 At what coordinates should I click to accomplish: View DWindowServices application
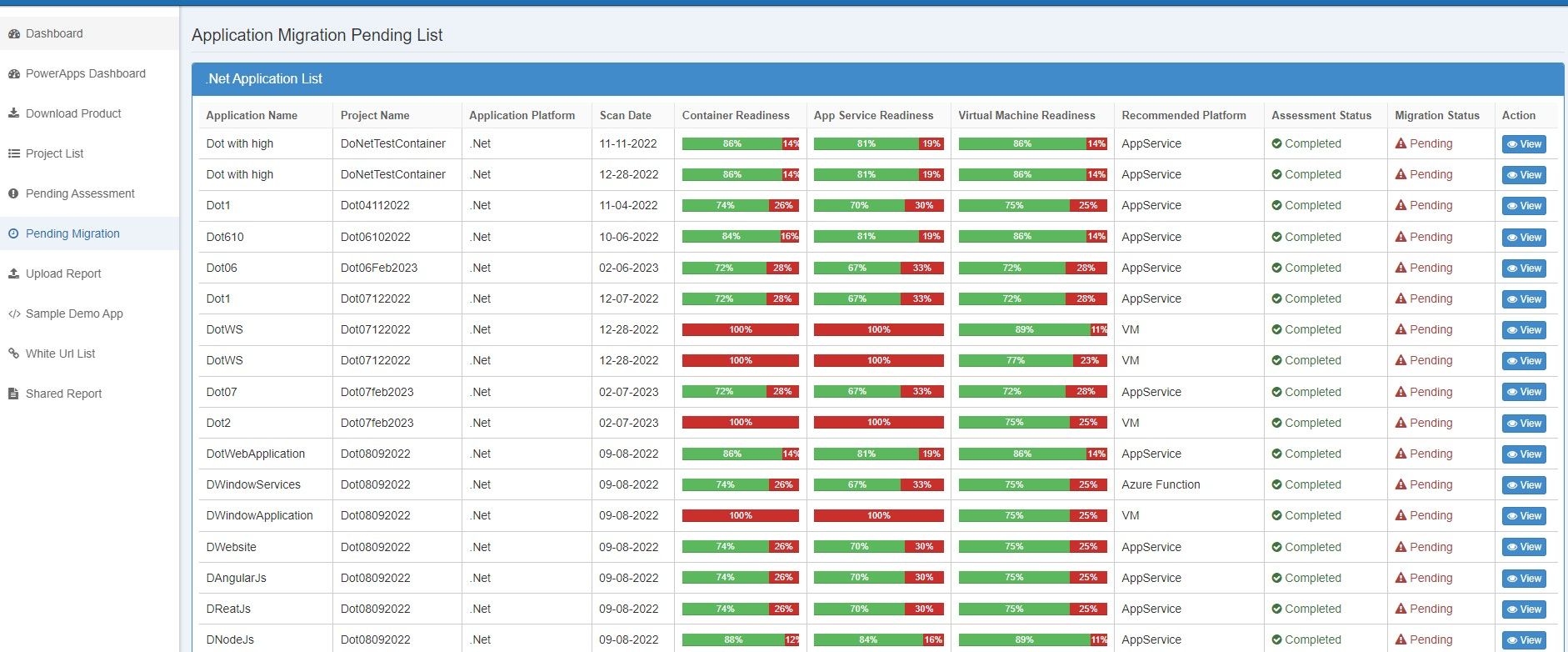click(x=1524, y=485)
